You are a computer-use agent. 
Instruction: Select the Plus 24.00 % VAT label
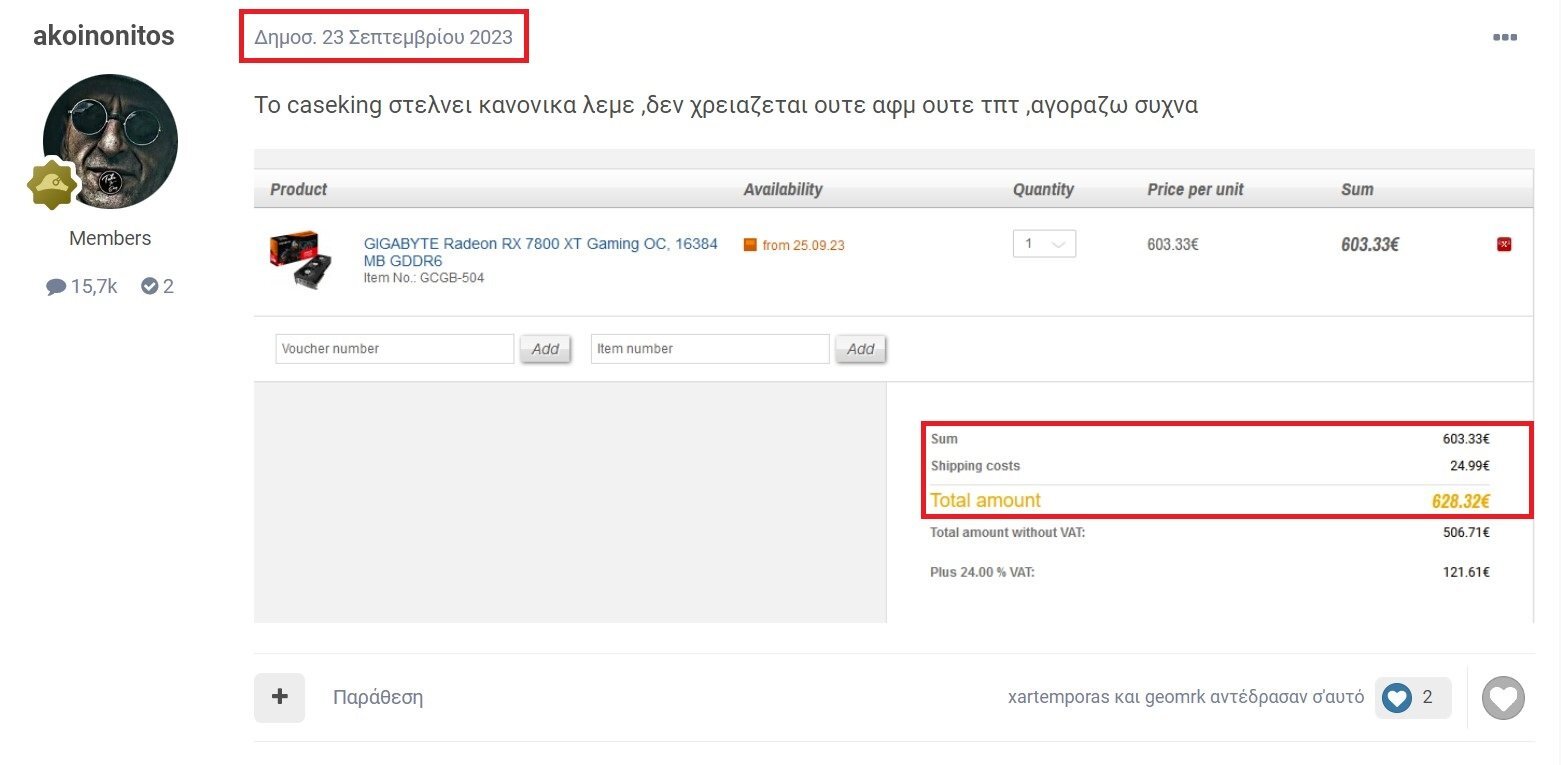point(982,573)
